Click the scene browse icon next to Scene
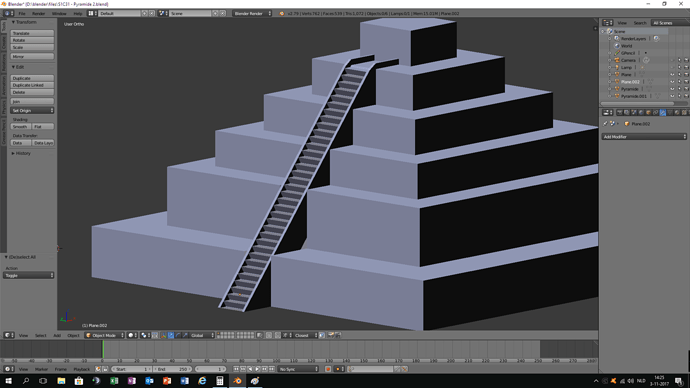Viewport: 690px width, 388px height. pyautogui.click(x=162, y=14)
